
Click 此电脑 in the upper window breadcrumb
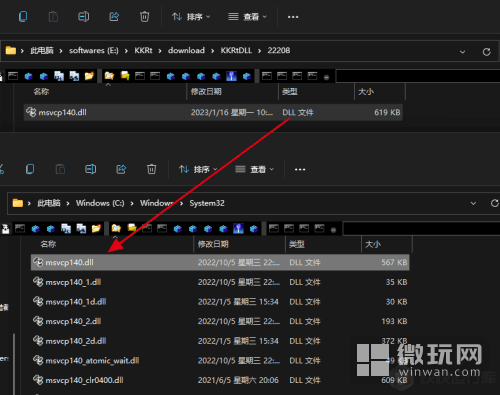(42, 50)
